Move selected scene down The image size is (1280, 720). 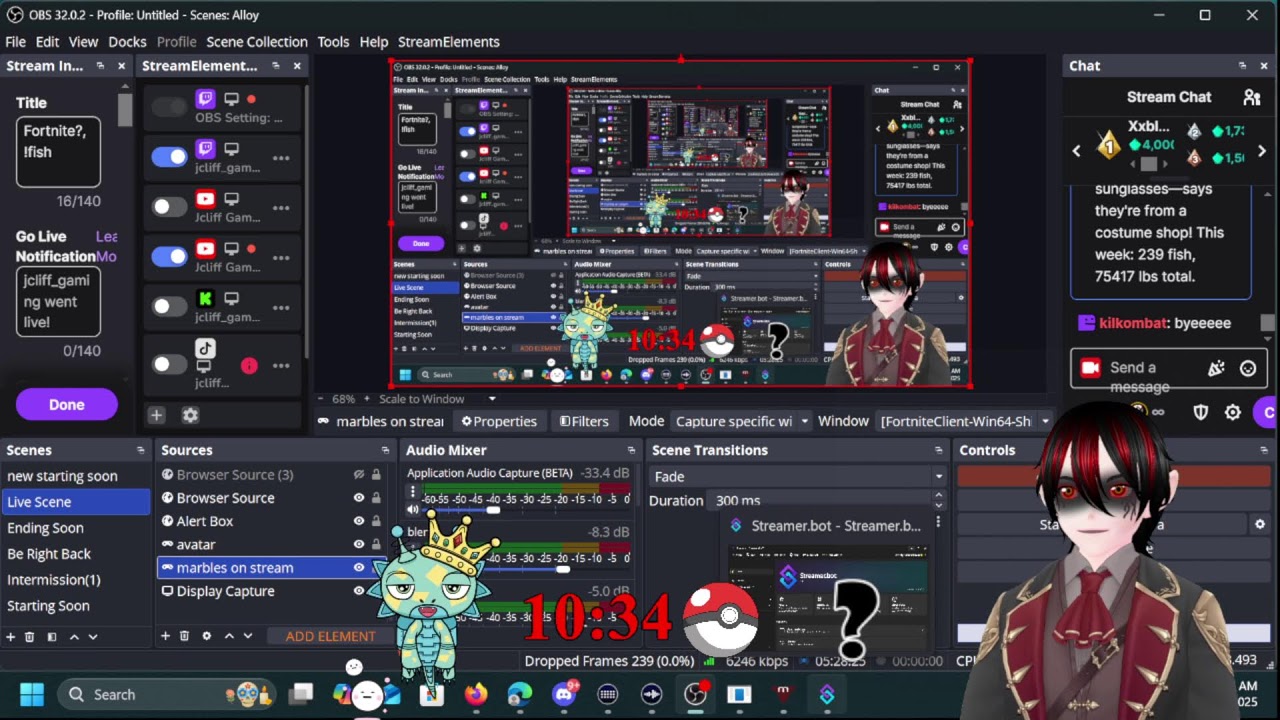point(93,636)
